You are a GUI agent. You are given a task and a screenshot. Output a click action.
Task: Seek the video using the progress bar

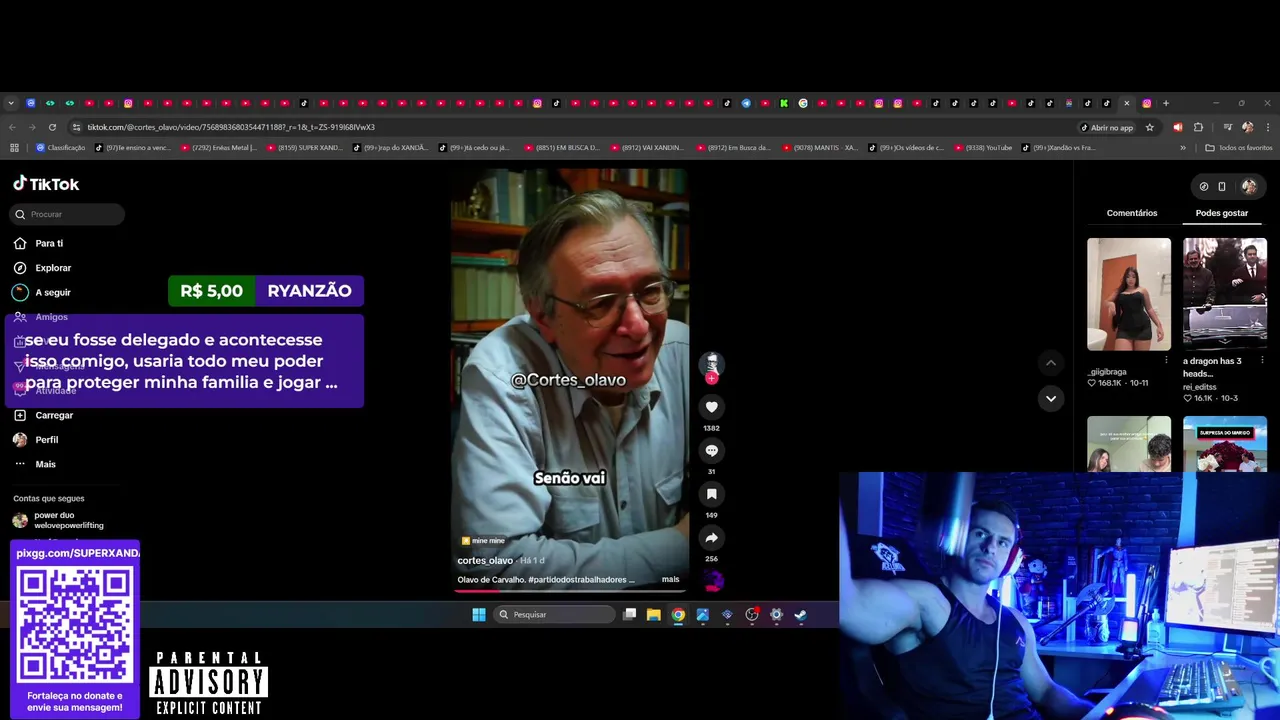pyautogui.click(x=570, y=590)
